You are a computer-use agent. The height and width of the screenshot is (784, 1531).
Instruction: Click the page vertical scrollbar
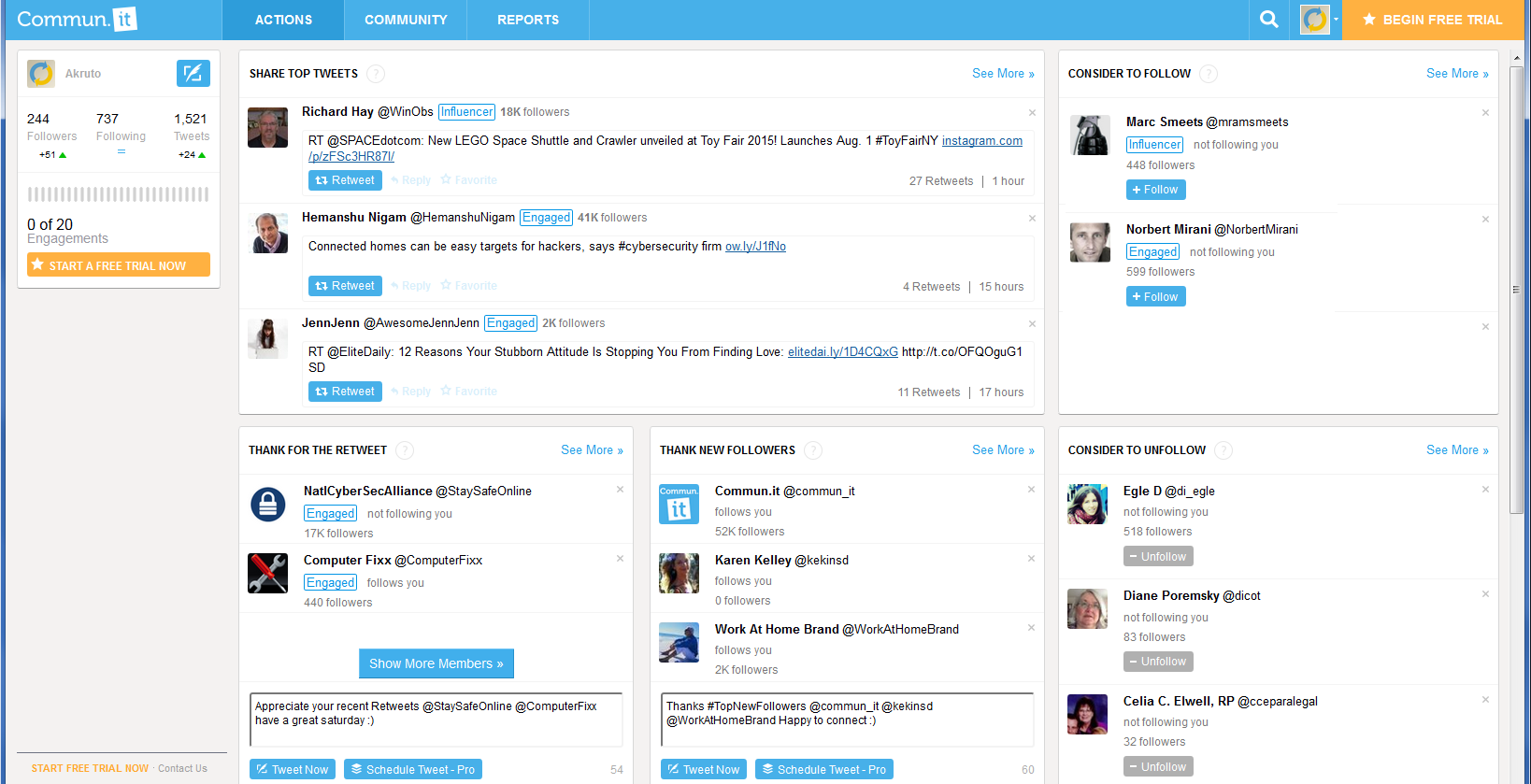(1516, 290)
